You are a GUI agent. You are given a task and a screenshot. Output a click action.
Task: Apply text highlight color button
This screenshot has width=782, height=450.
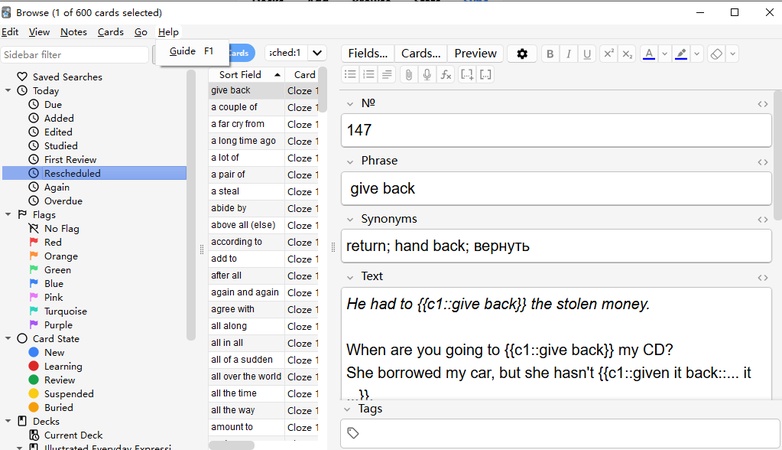(x=681, y=54)
